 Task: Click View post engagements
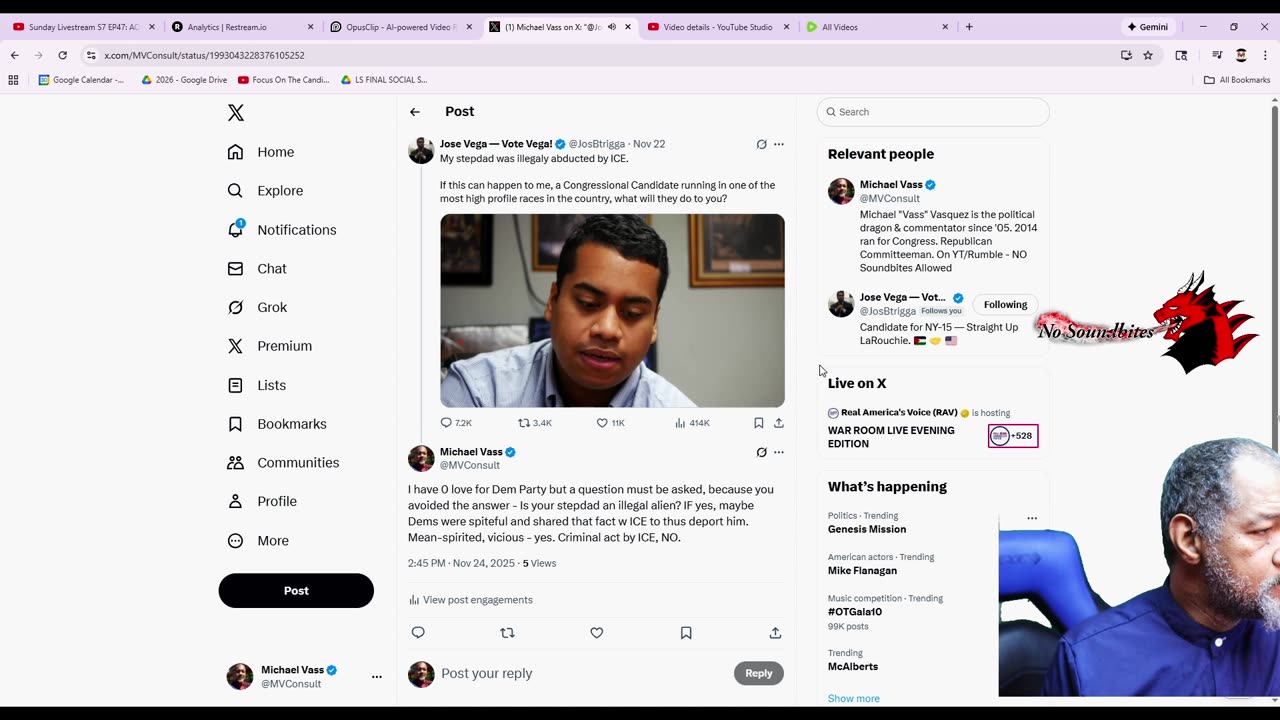pos(471,600)
